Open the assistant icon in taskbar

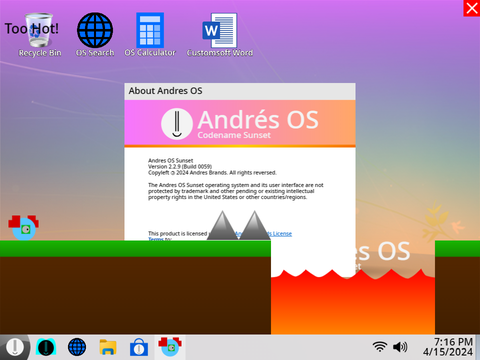[x=46, y=347]
